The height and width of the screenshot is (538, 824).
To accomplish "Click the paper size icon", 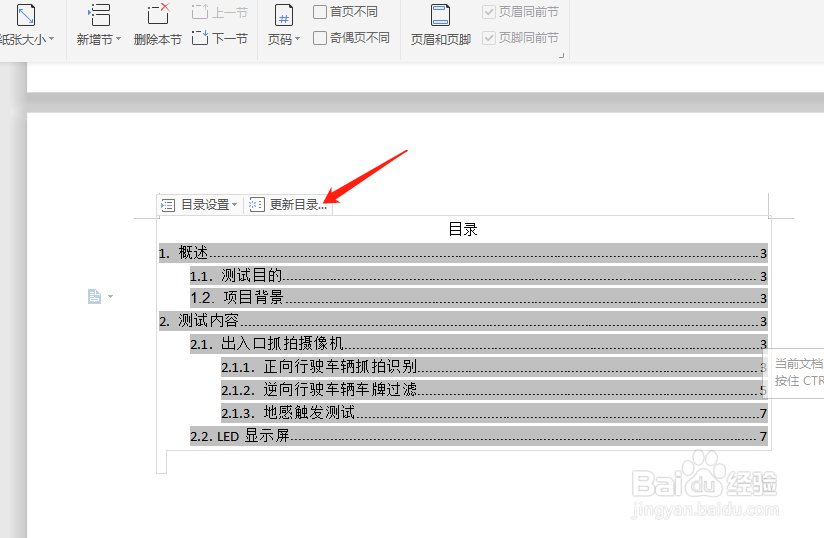I will click(26, 15).
